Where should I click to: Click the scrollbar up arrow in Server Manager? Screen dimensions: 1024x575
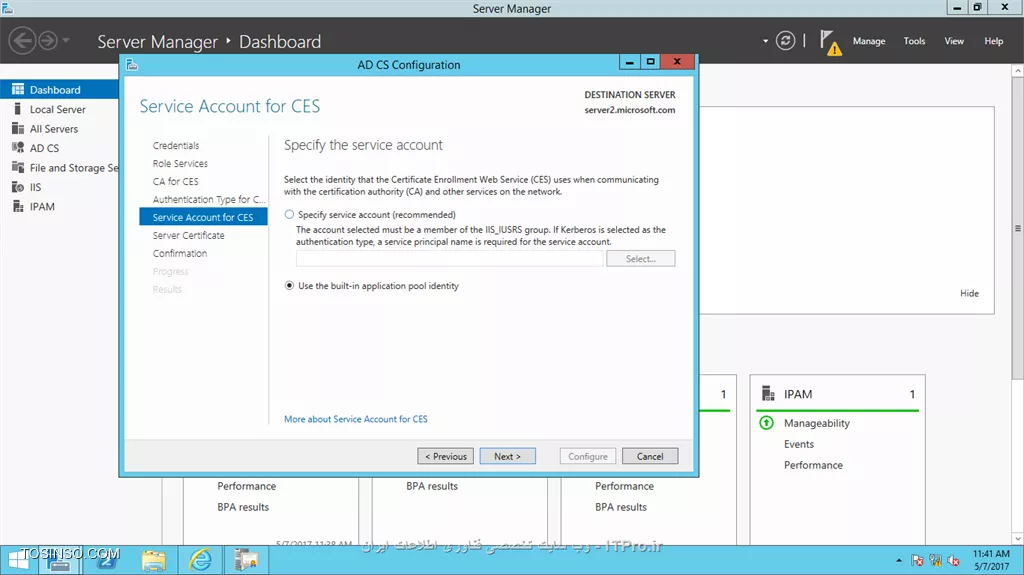pyautogui.click(x=1017, y=70)
